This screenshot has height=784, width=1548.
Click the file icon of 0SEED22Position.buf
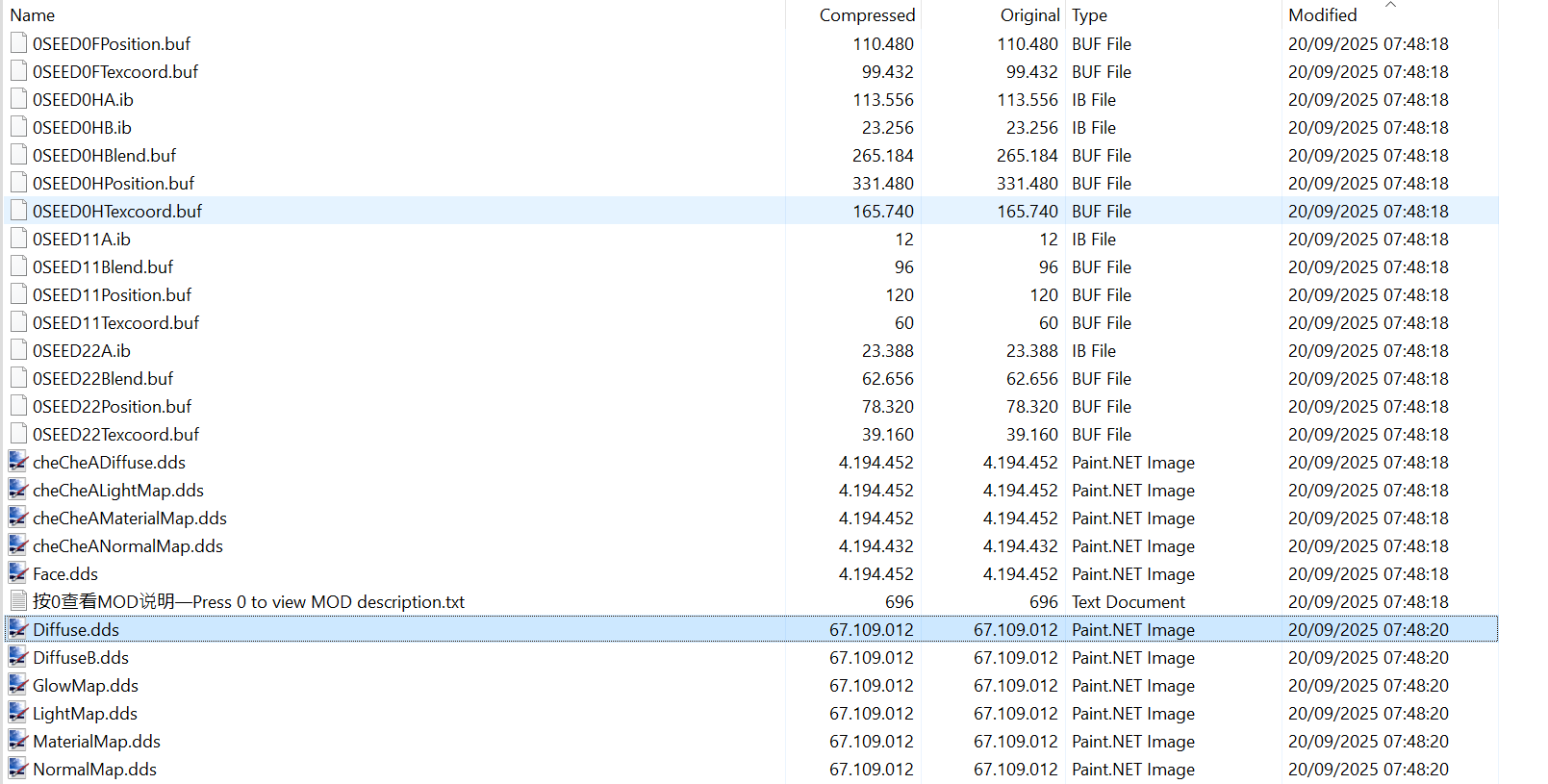[18, 406]
